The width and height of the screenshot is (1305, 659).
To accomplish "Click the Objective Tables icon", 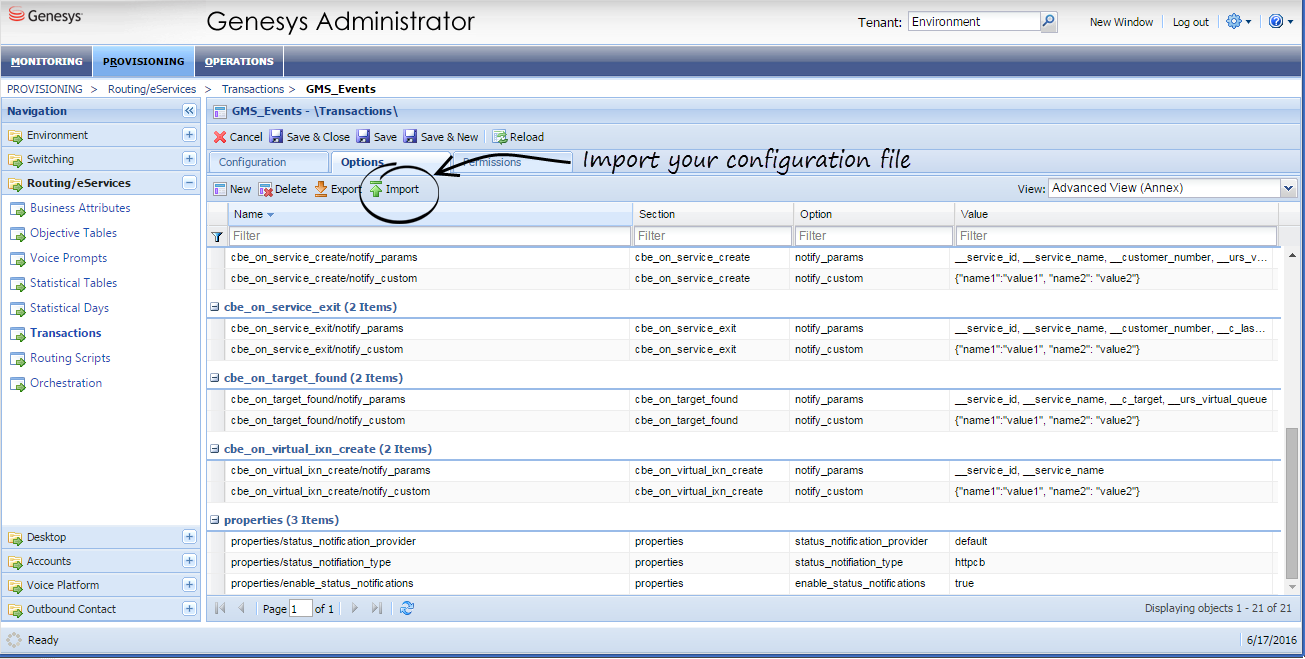I will [18, 234].
